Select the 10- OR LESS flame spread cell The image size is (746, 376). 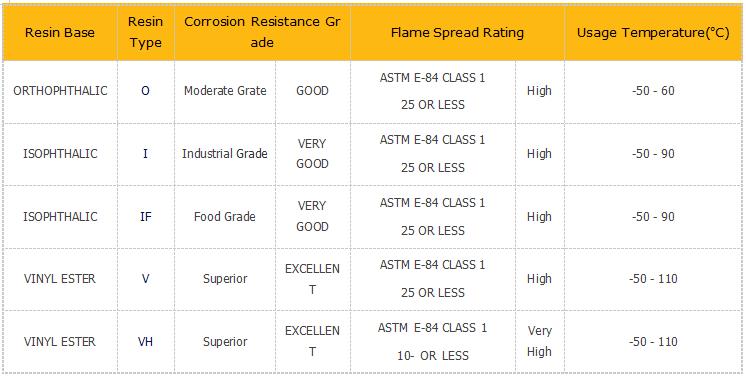pos(433,342)
